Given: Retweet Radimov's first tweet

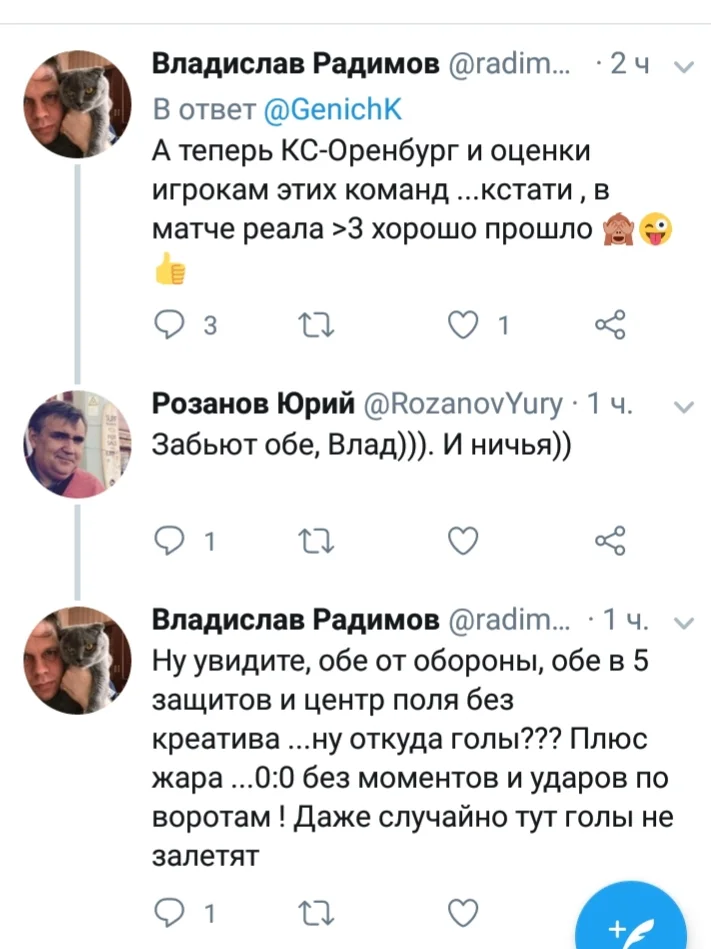Looking at the screenshot, I should [x=317, y=323].
